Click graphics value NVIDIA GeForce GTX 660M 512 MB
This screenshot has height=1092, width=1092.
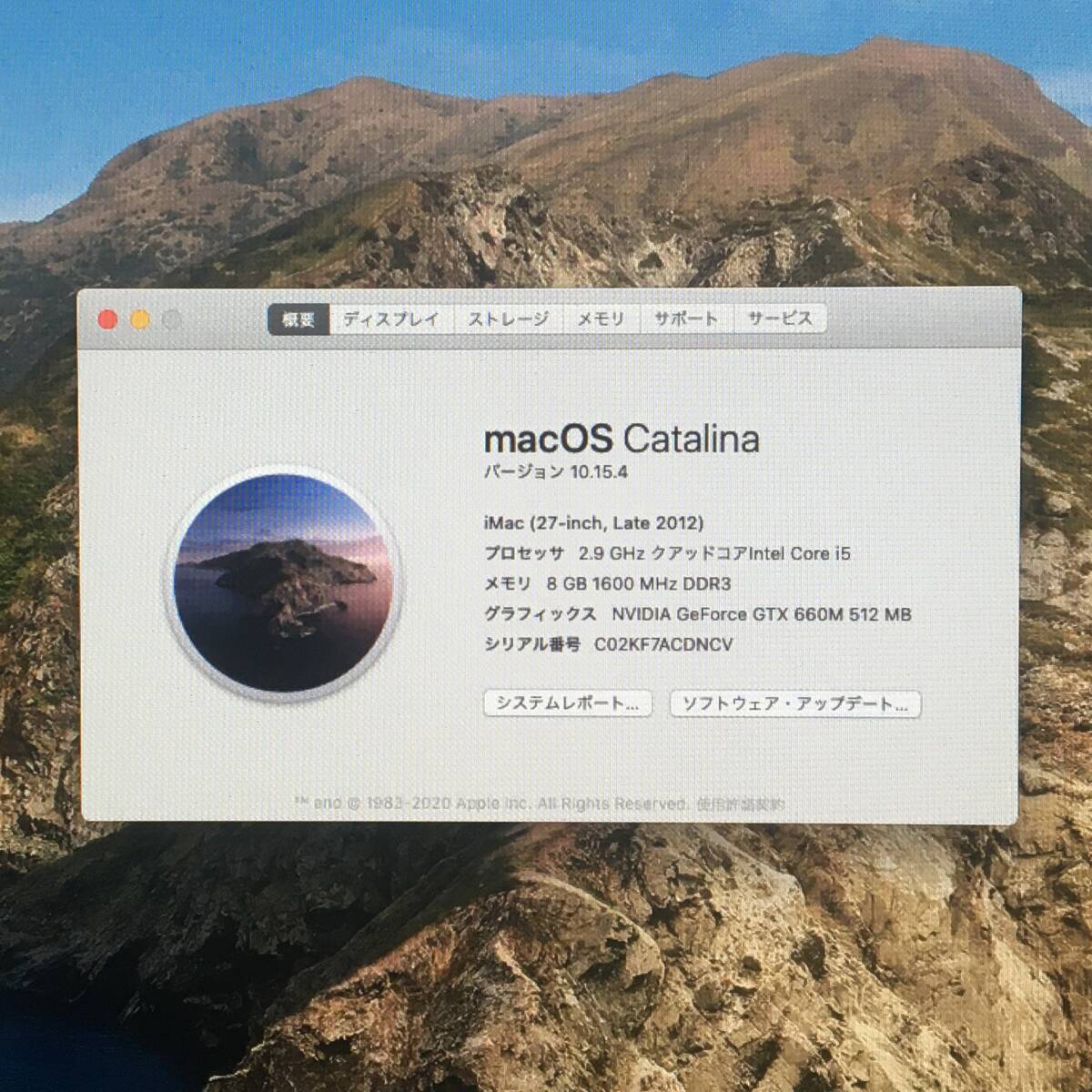[761, 614]
